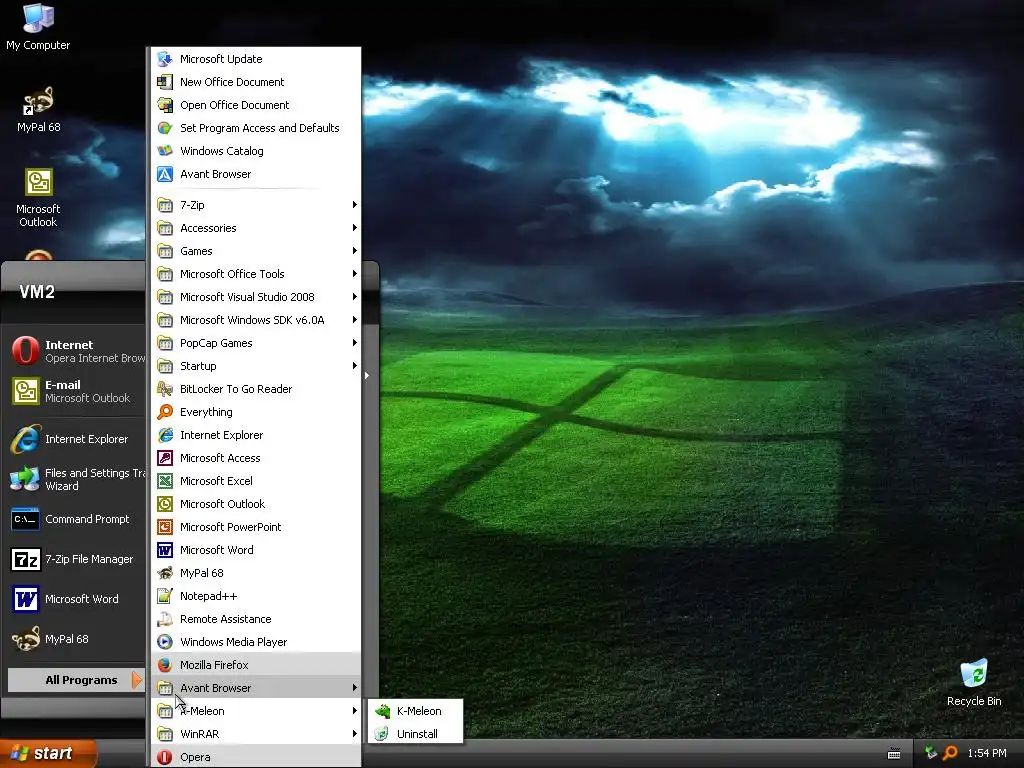Open Command Prompt in Start menu
Screen dimensions: 1024x768
(77, 519)
